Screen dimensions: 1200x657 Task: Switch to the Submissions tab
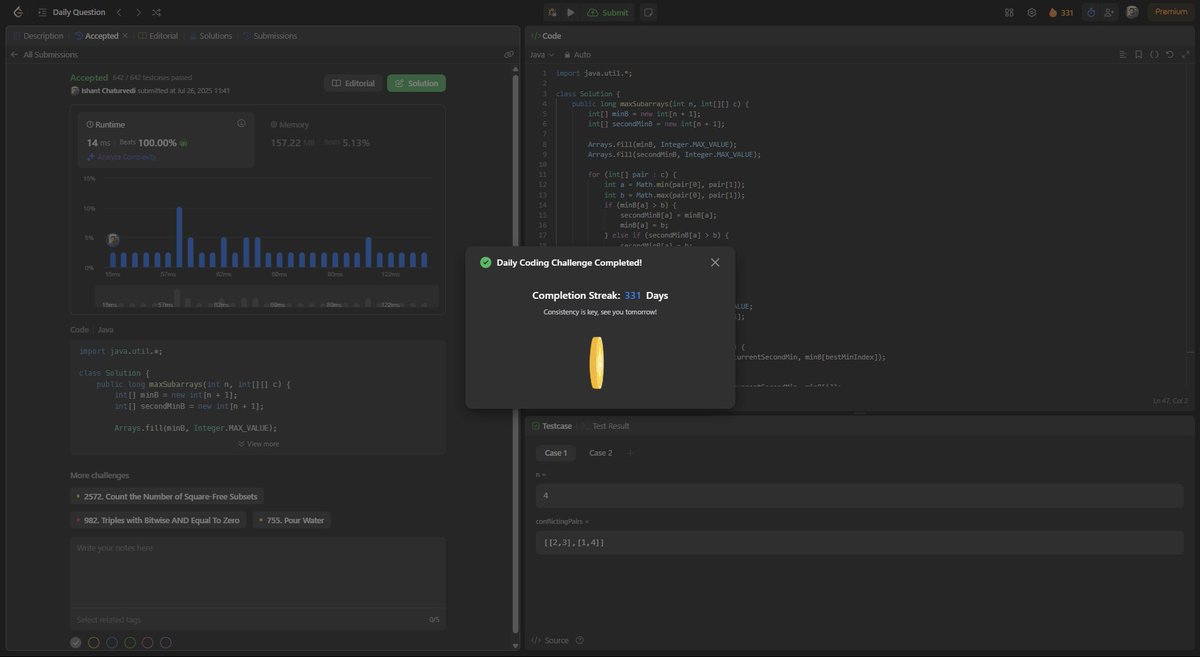[x=269, y=36]
